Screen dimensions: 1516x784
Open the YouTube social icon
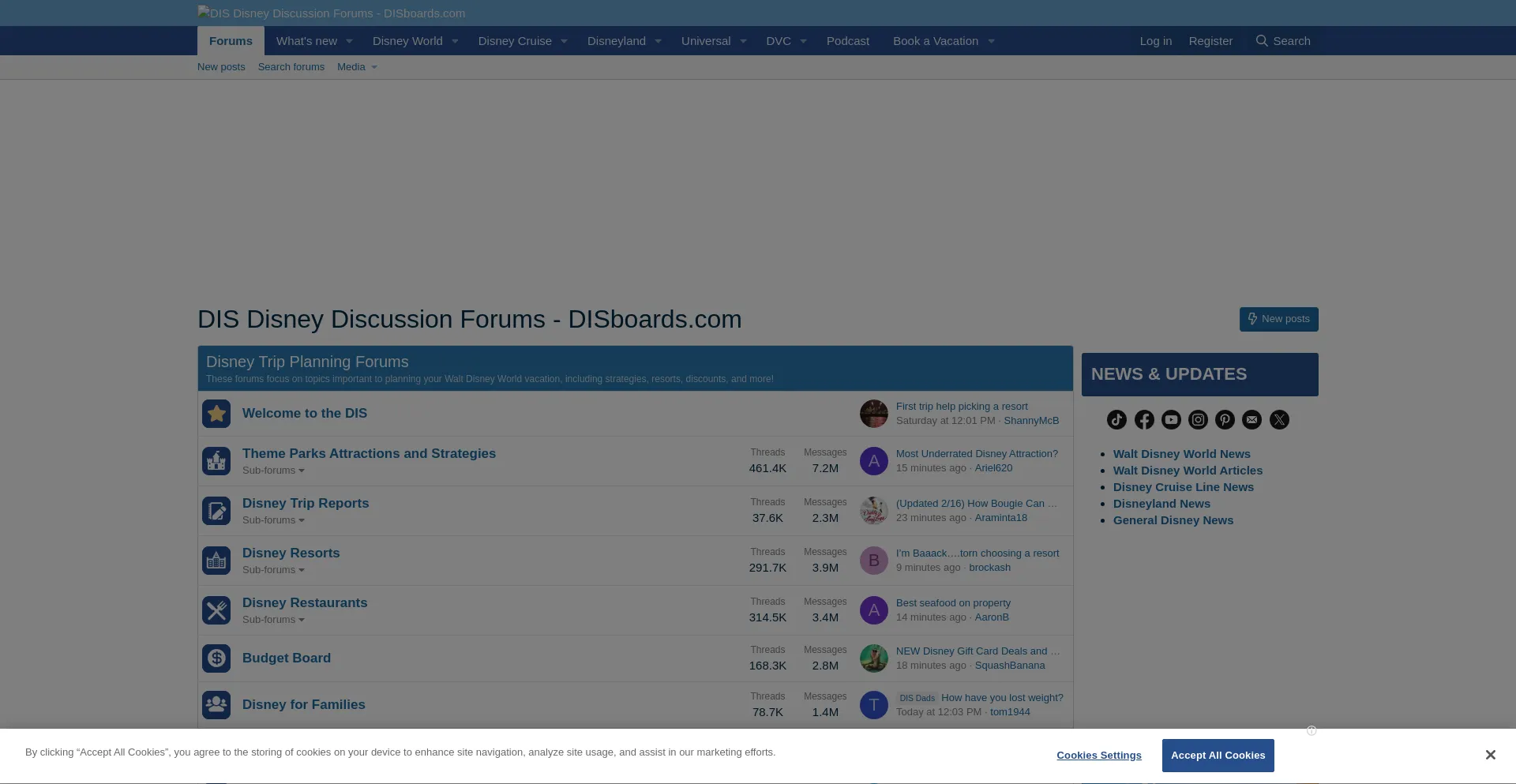coord(1171,420)
